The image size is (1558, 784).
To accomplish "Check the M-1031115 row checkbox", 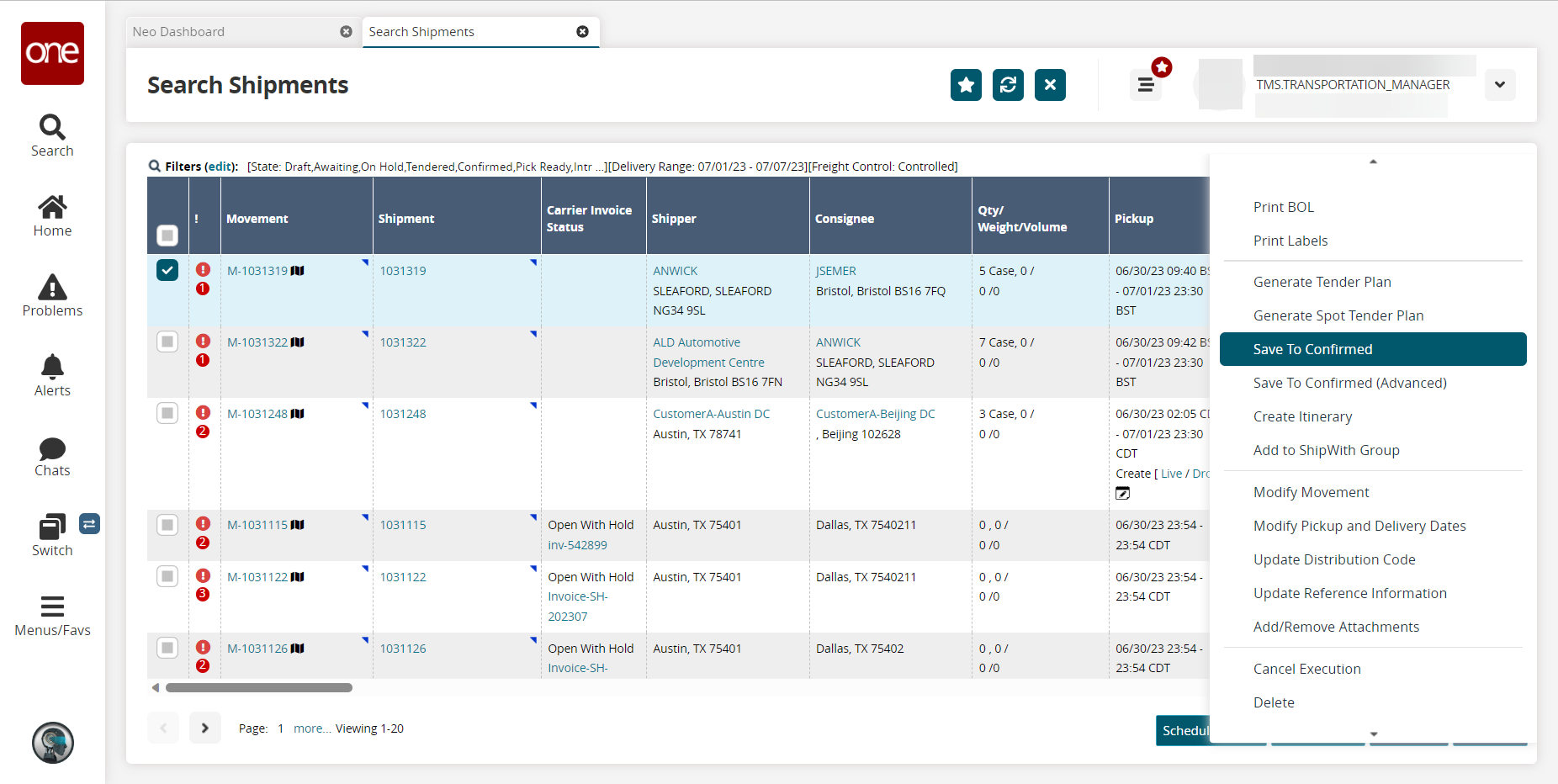I will tap(167, 525).
